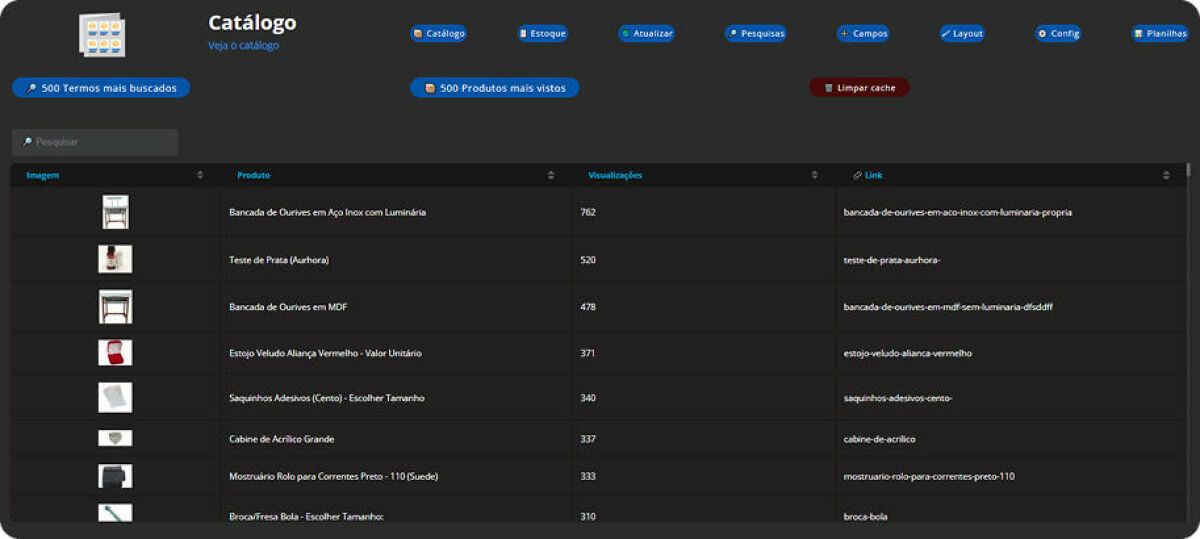
Task: Open the Planilhas spreadsheets button
Action: coord(1160,33)
